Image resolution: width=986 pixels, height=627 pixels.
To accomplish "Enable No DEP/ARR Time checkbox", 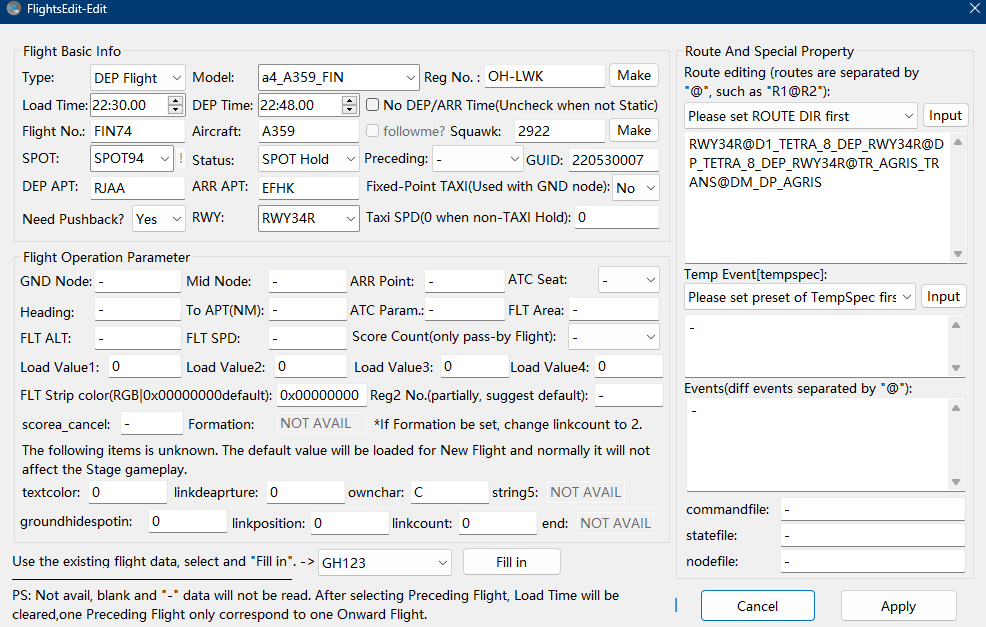I will pyautogui.click(x=373, y=104).
